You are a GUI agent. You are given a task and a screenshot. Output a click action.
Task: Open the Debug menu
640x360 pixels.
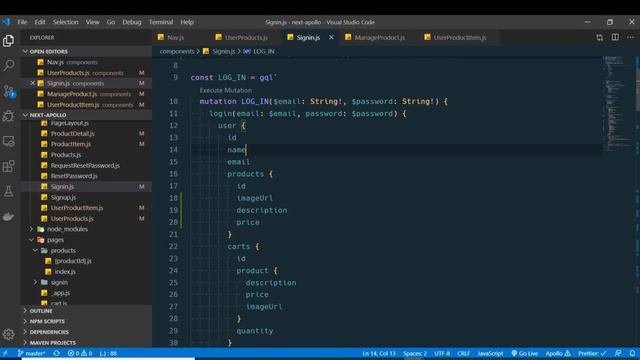point(131,22)
